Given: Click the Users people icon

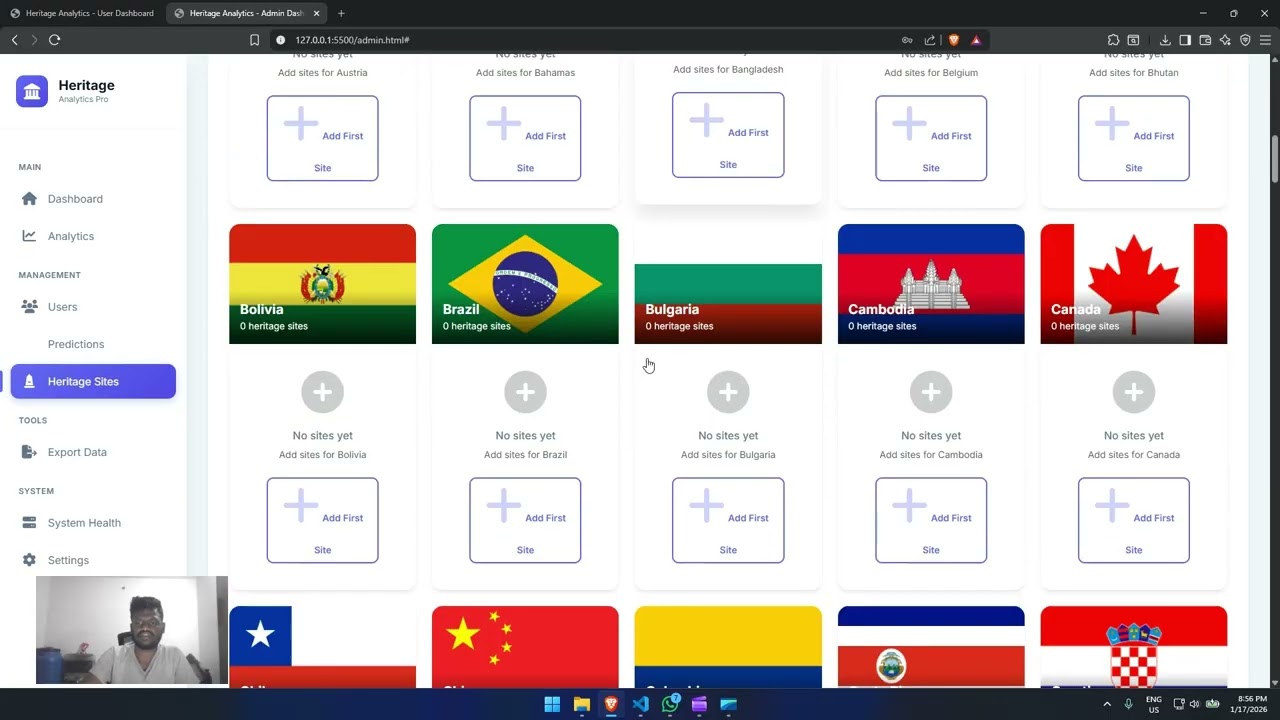Looking at the screenshot, I should pyautogui.click(x=29, y=307).
